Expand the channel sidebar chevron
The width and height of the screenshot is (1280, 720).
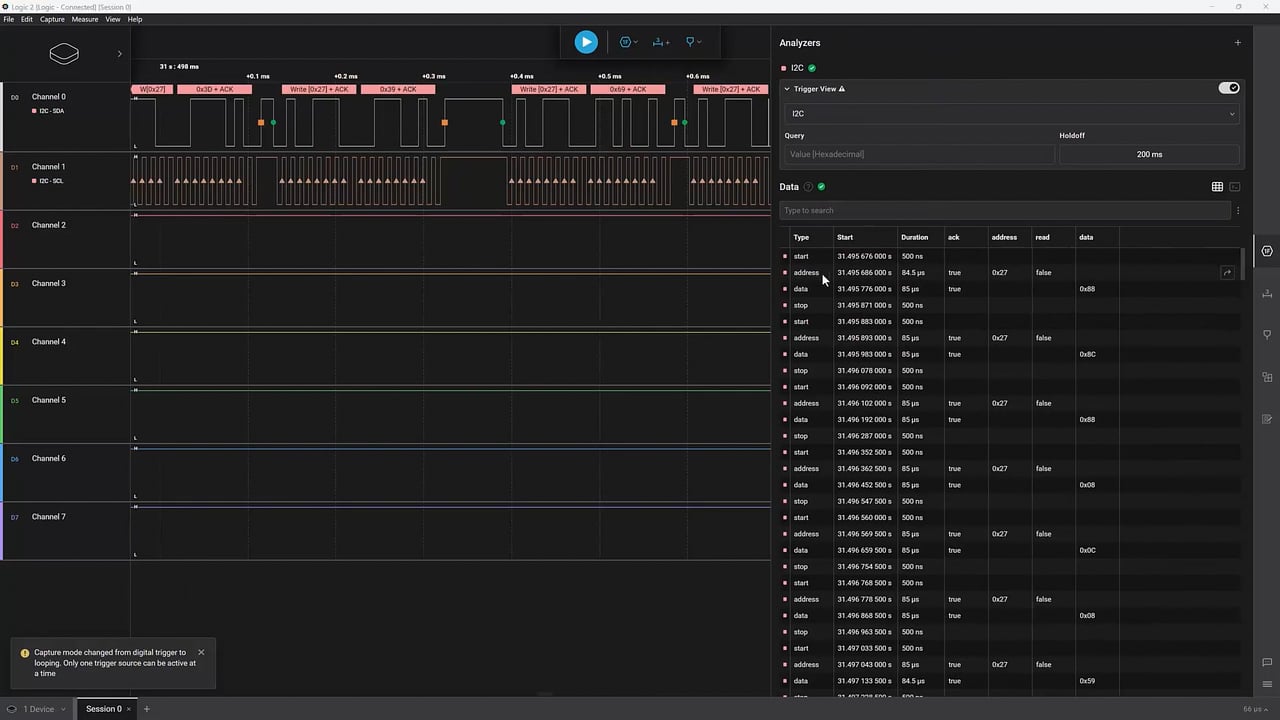(x=119, y=54)
